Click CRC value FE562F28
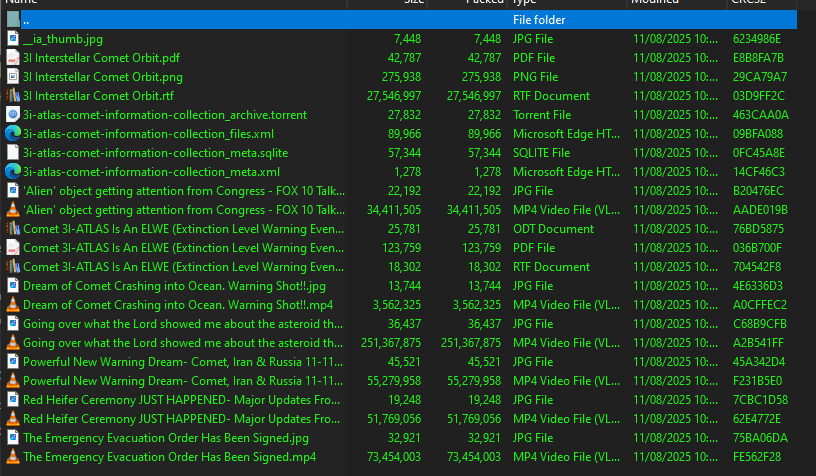The width and height of the screenshot is (816, 476). pyautogui.click(x=757, y=457)
